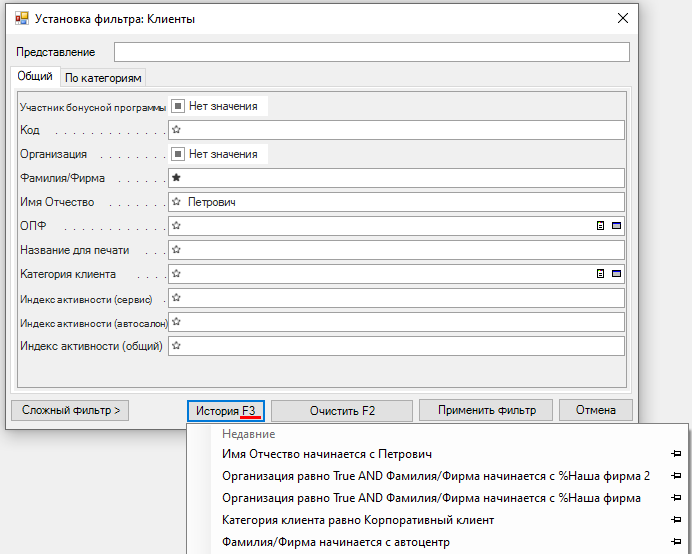Click the star toggle in Название для печати
The image size is (692, 554).
(177, 250)
